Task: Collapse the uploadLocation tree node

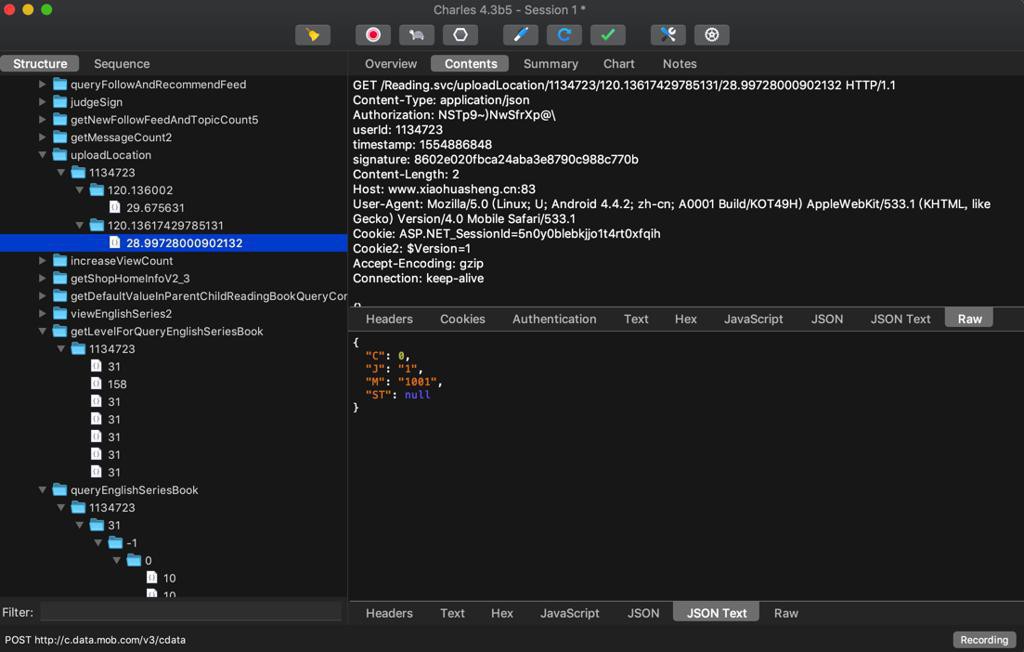Action: [x=43, y=155]
